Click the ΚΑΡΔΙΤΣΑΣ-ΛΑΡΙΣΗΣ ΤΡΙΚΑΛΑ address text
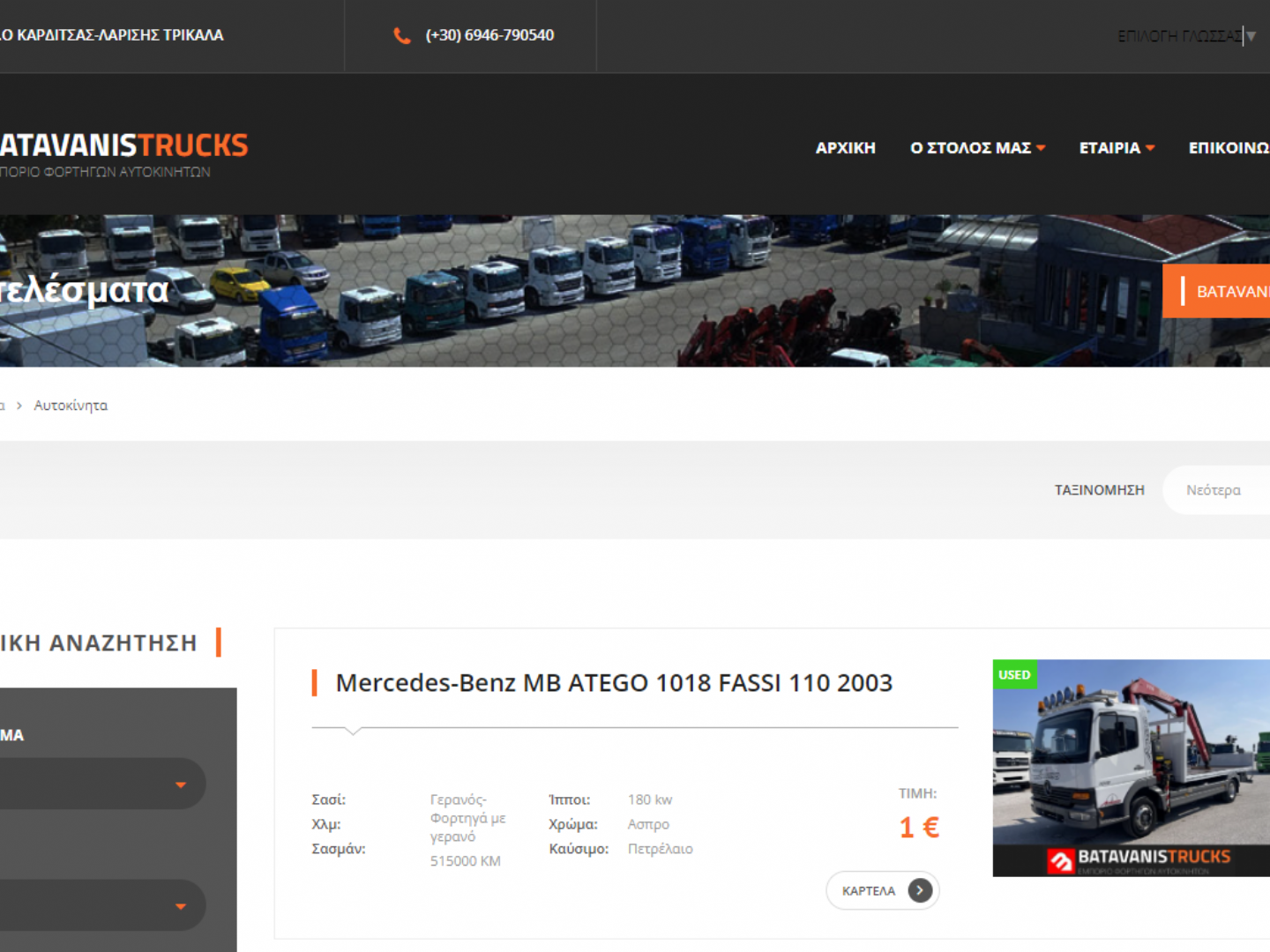Screen dimensions: 1270x952 112,35
